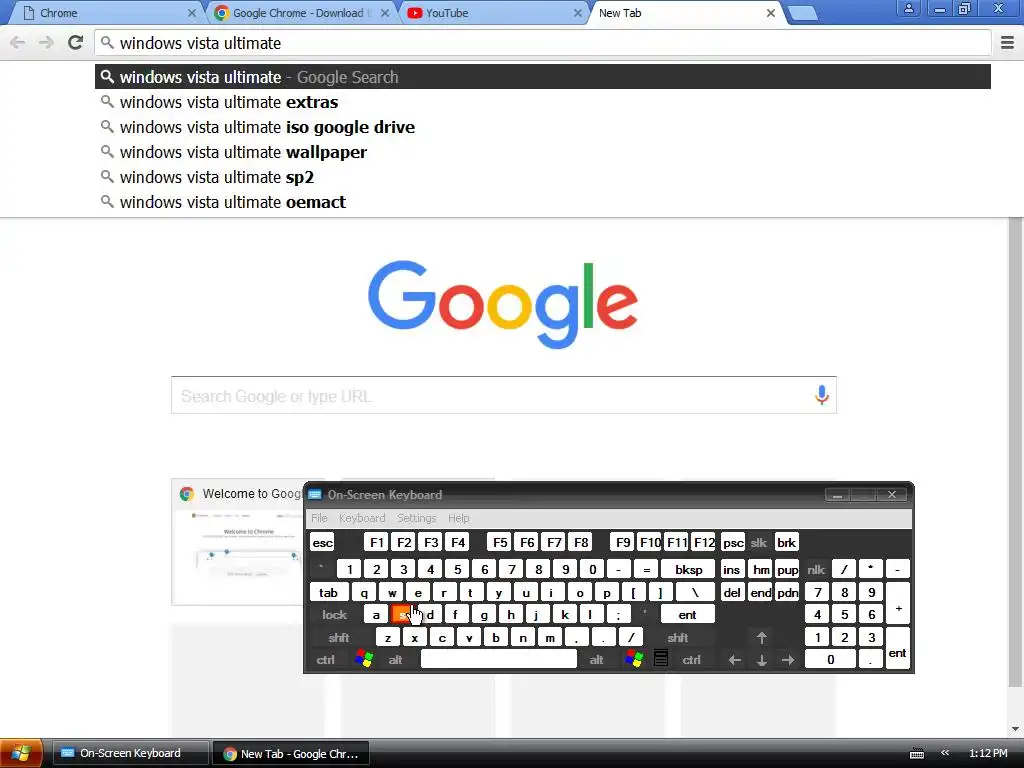Expand hidden tray icons chevron
This screenshot has width=1024, height=768.
[x=945, y=753]
